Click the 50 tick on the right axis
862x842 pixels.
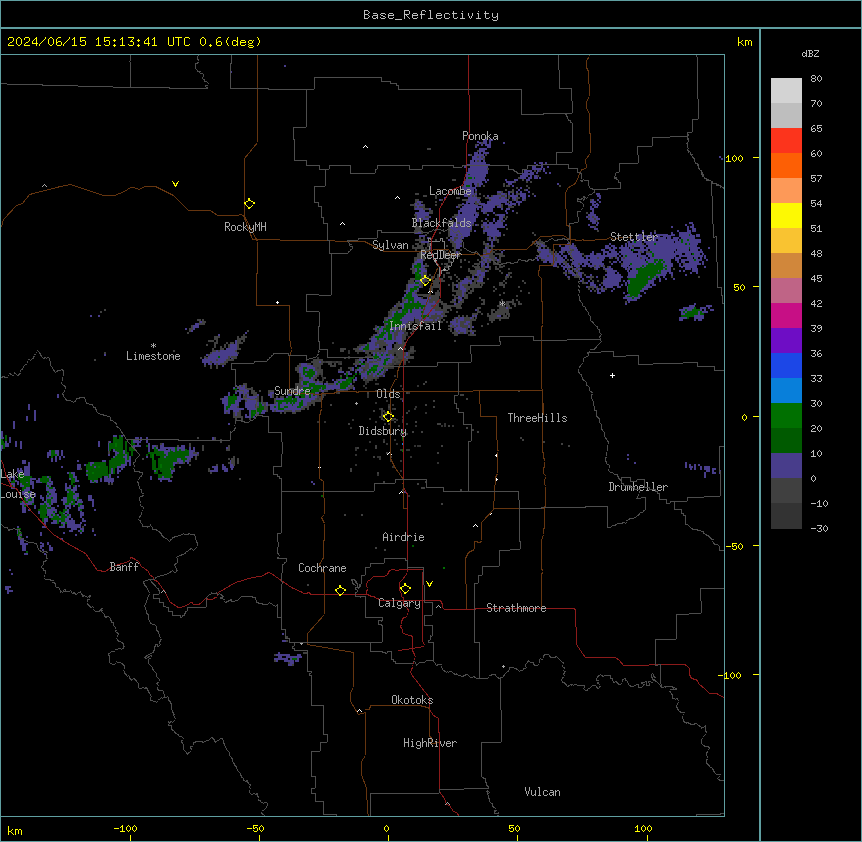click(x=739, y=287)
